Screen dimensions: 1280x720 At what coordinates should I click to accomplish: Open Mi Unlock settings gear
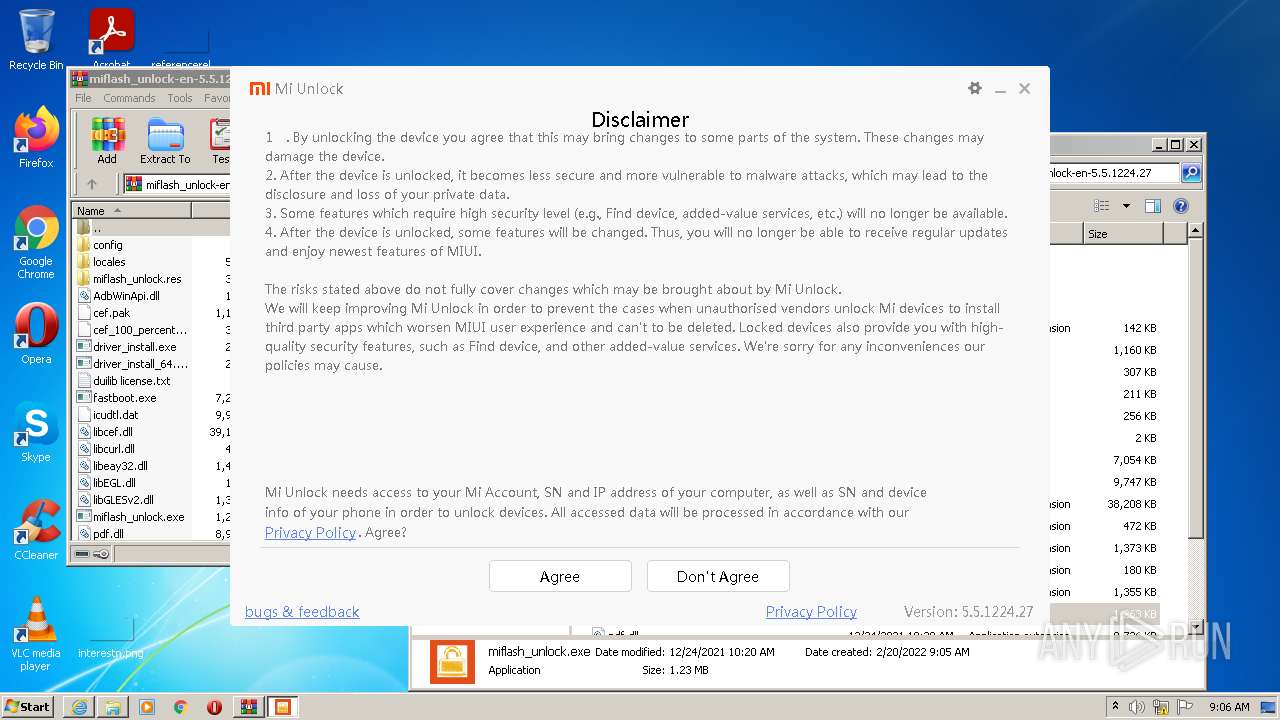click(974, 88)
